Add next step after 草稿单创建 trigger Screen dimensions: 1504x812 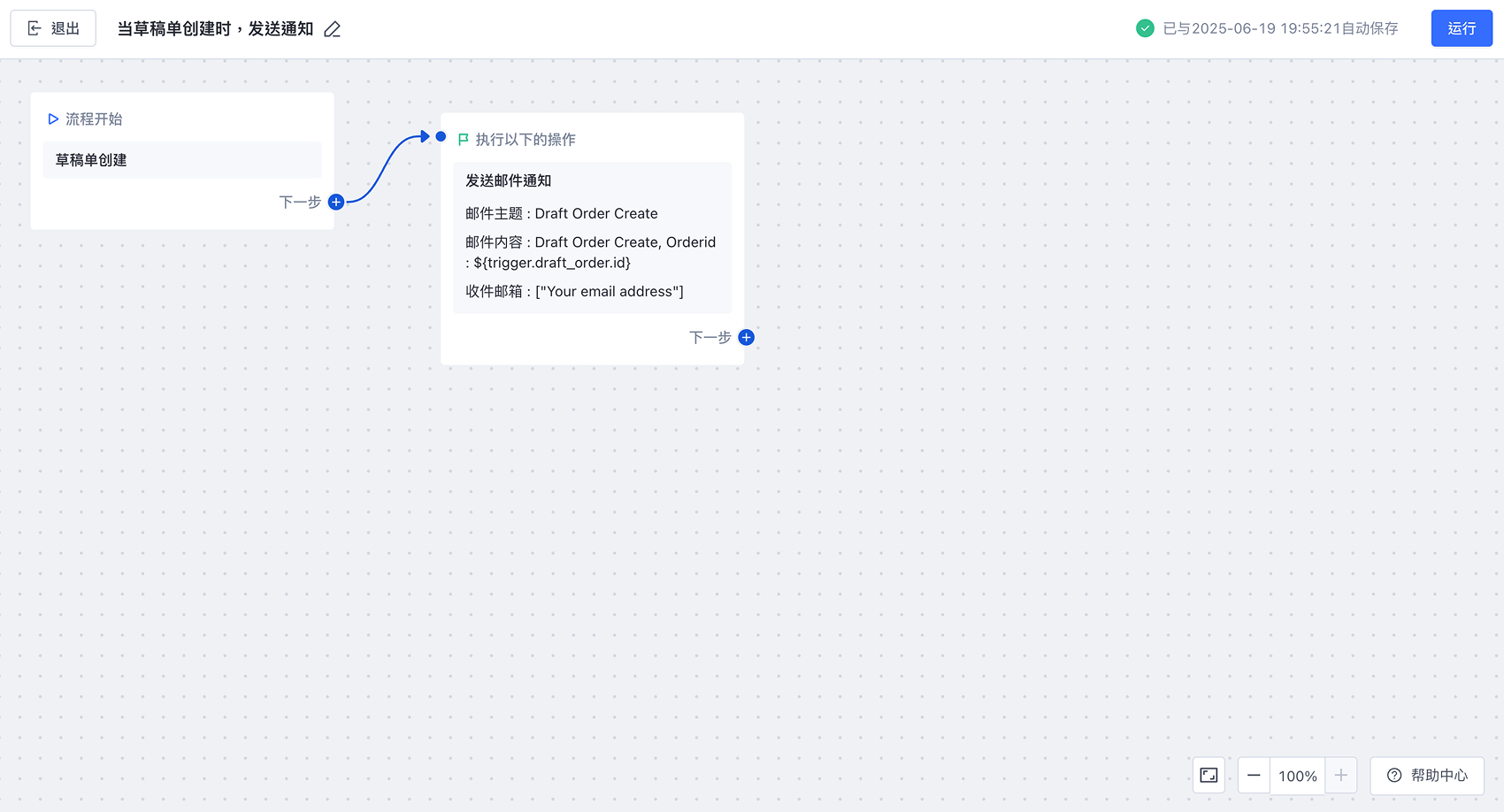[x=336, y=203]
